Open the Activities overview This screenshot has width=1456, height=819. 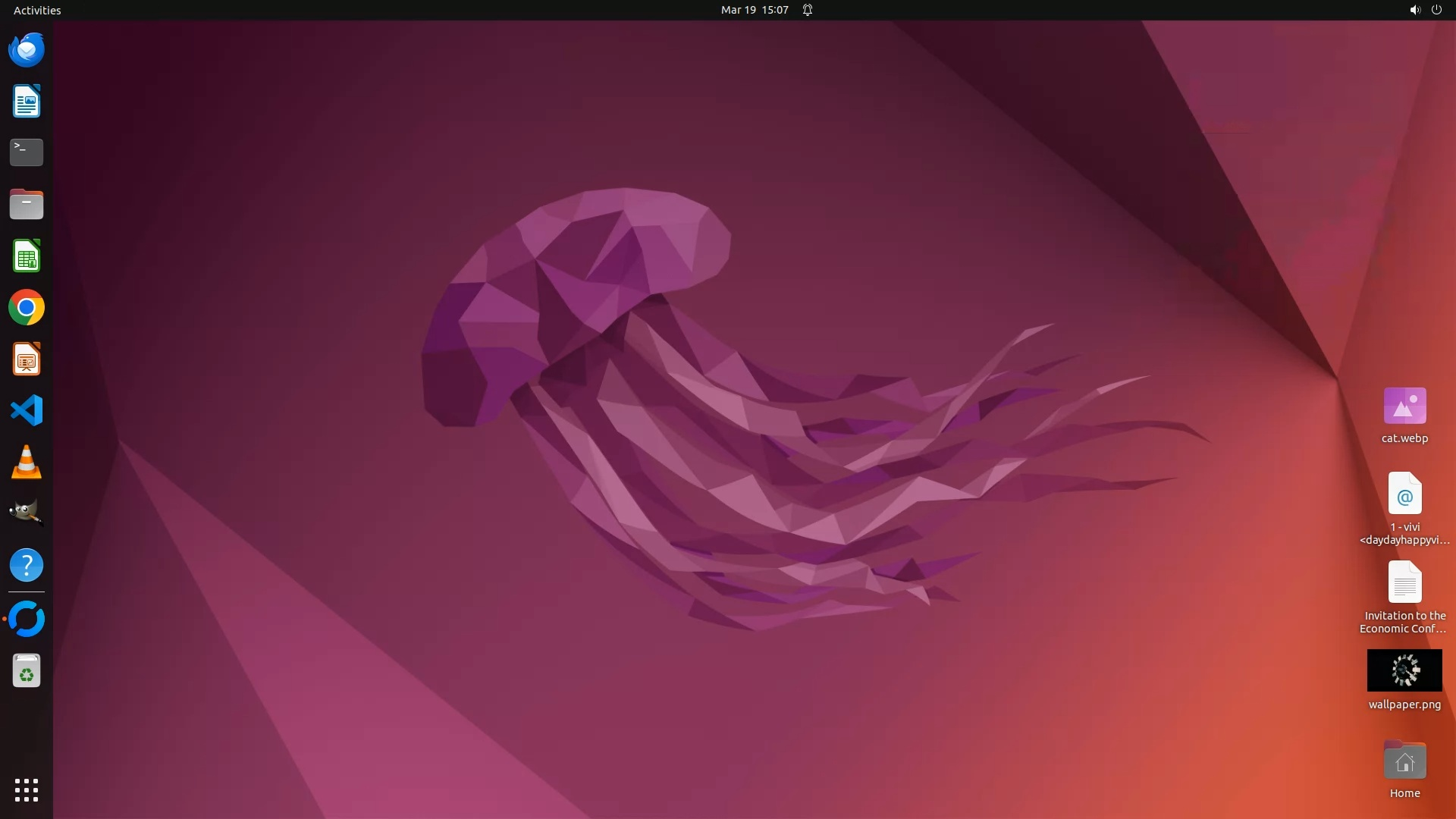[x=37, y=10]
